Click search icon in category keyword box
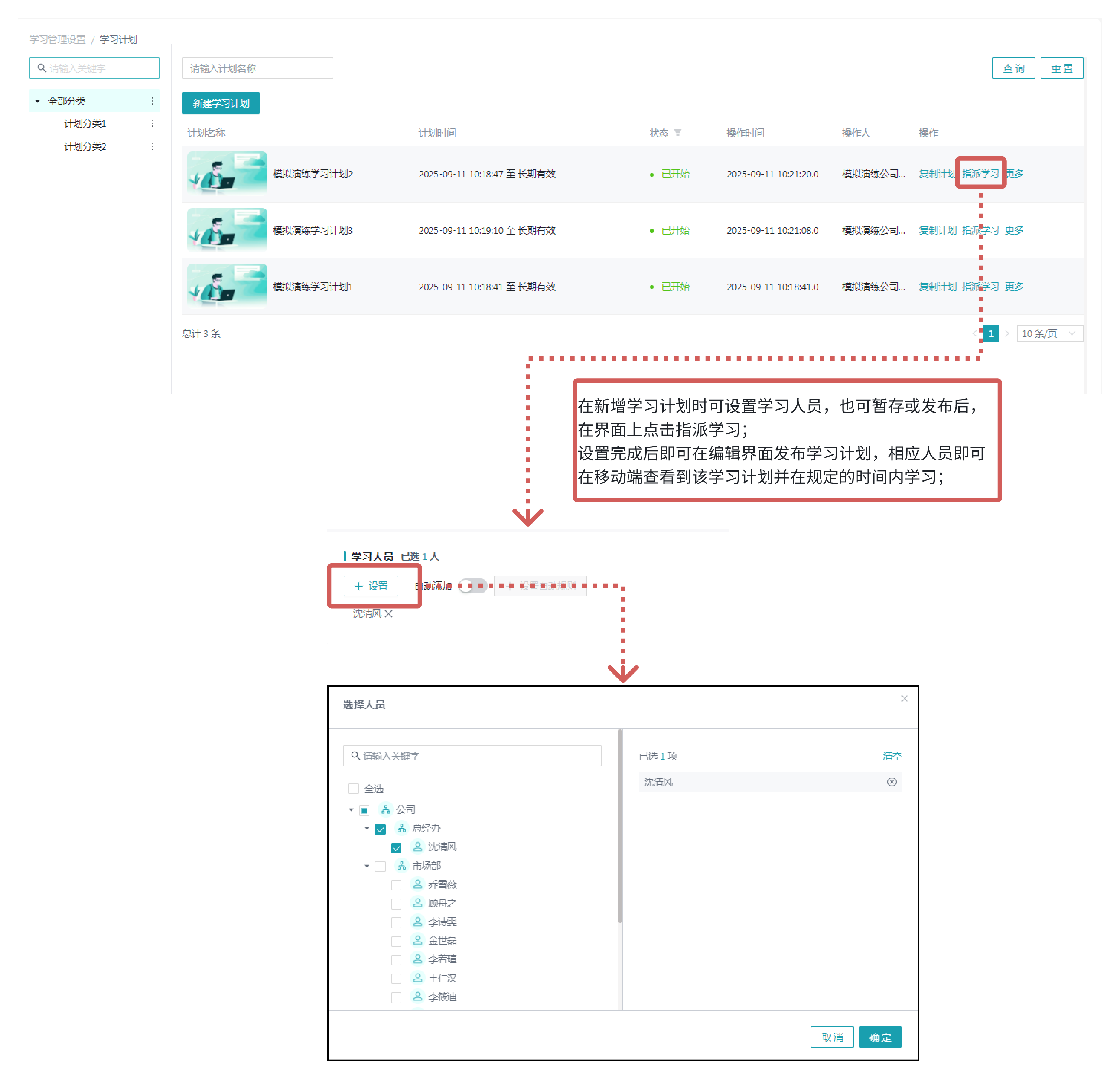The width and height of the screenshot is (1120, 1079). coord(42,68)
